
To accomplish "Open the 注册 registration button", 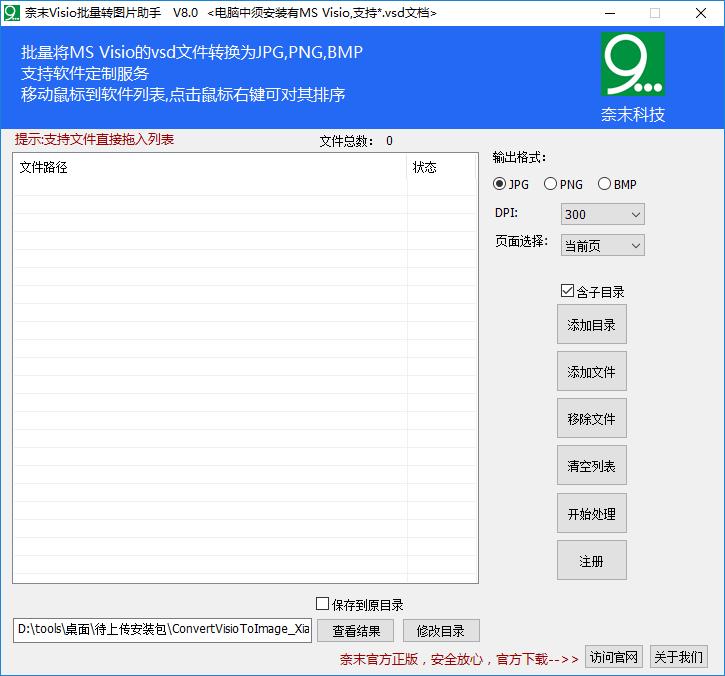I will click(591, 561).
